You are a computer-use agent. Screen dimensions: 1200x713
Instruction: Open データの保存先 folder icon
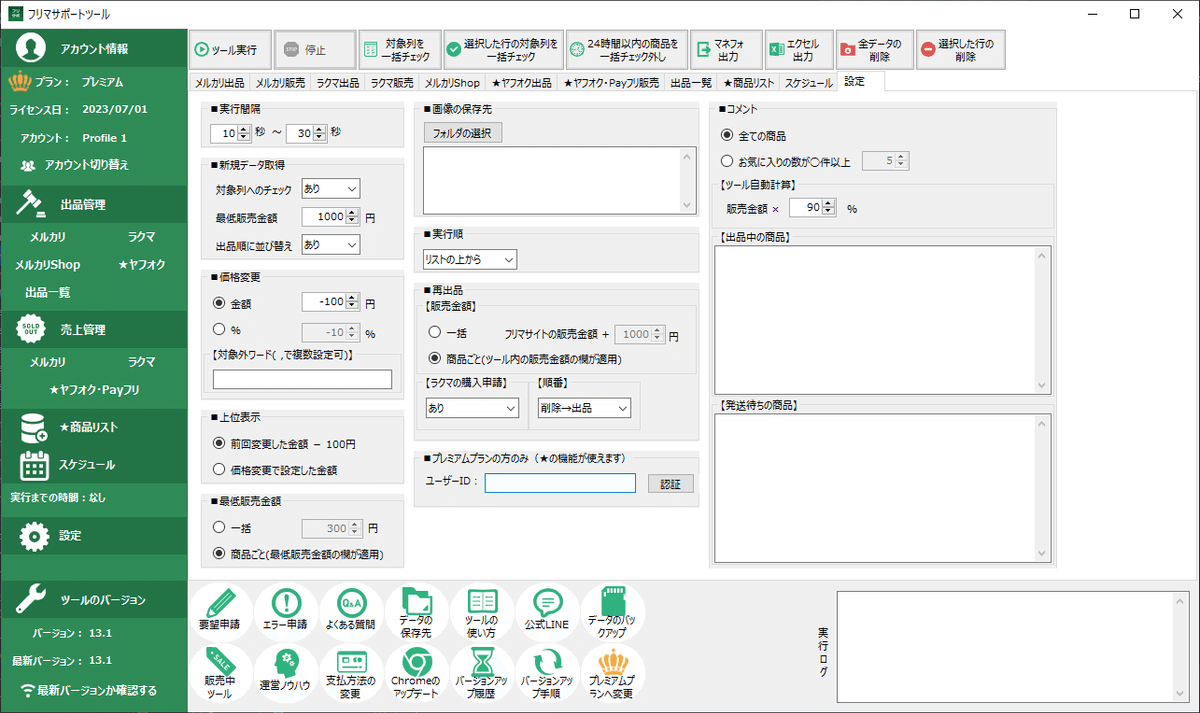(416, 610)
